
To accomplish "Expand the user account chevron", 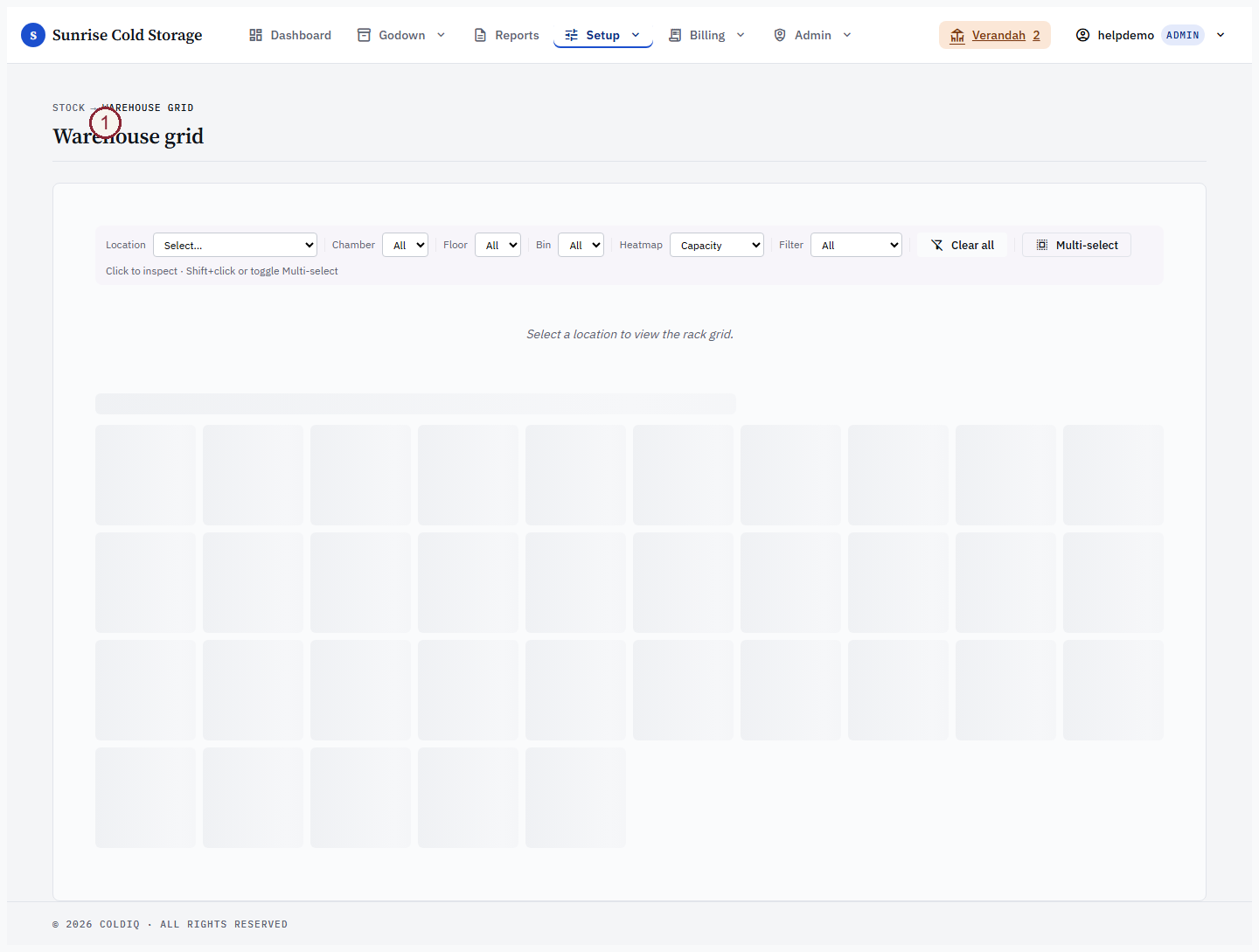I will point(1221,35).
